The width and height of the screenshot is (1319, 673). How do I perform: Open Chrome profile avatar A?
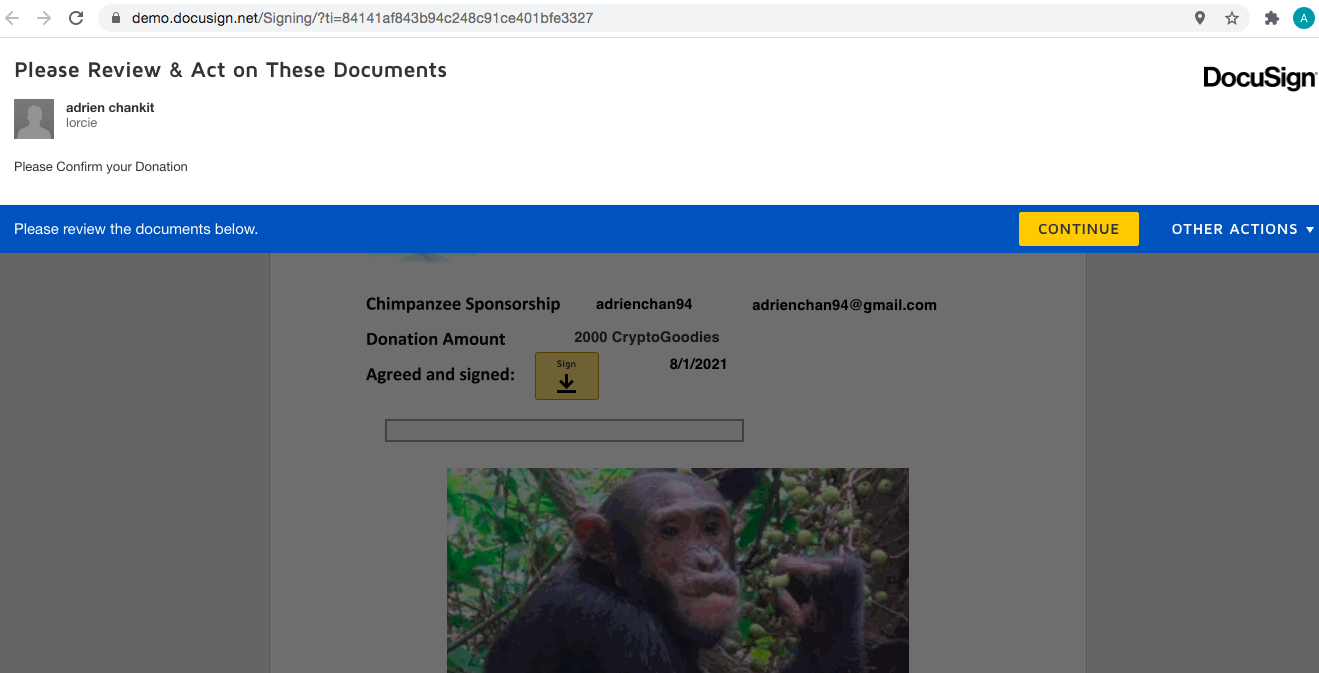(1303, 18)
